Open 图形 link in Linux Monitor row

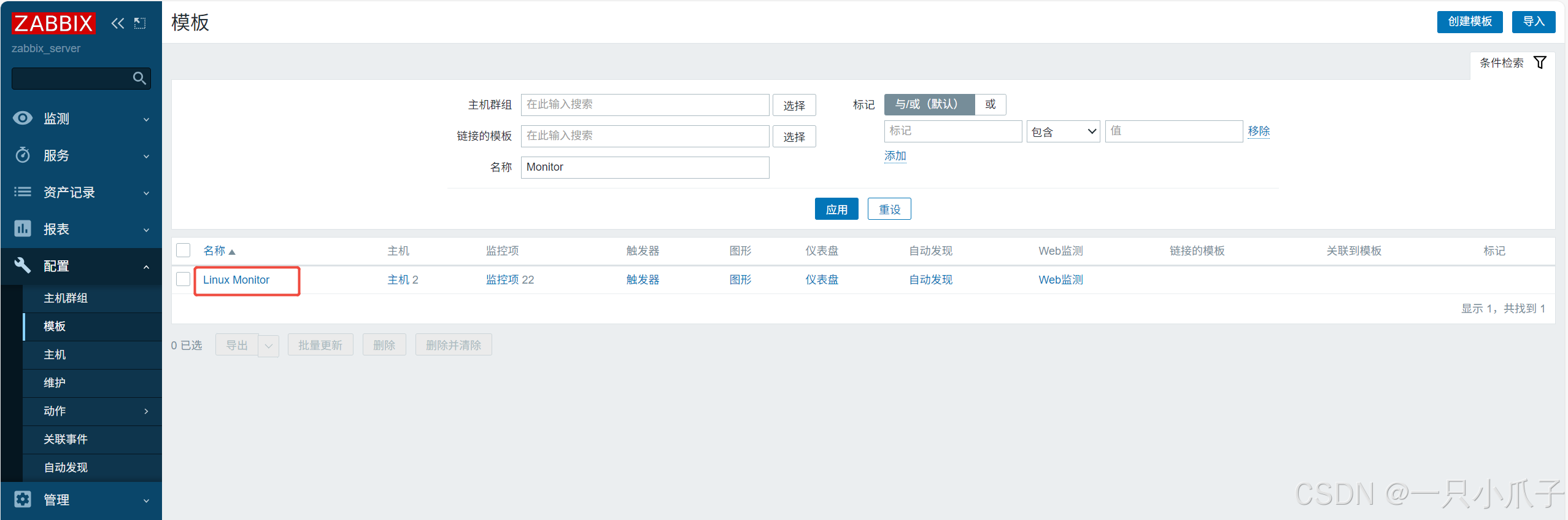(740, 280)
